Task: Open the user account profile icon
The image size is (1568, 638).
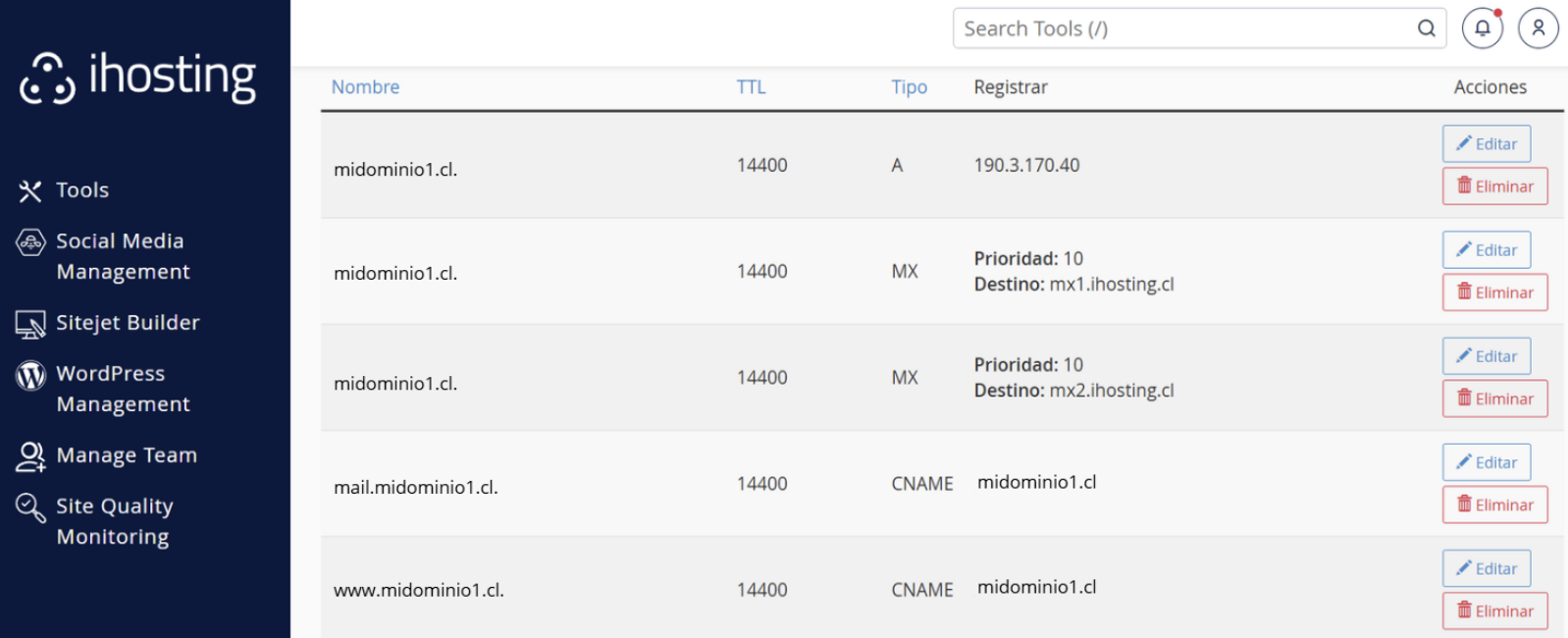Action: (1538, 28)
